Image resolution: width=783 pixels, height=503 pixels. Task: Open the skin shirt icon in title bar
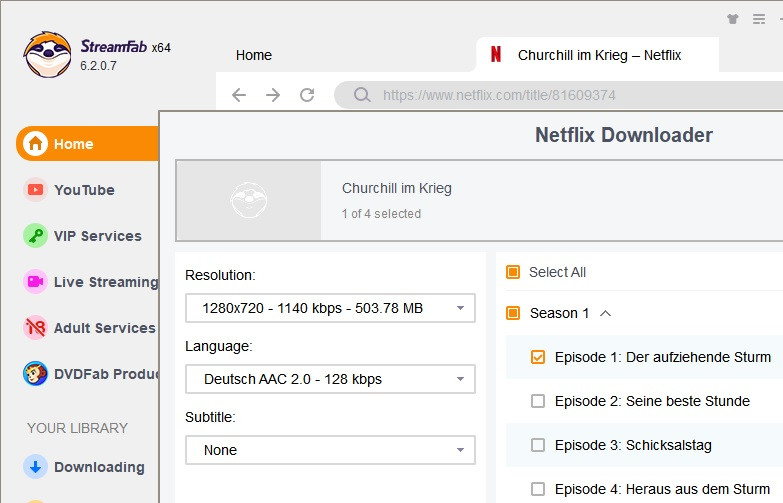coord(733,19)
